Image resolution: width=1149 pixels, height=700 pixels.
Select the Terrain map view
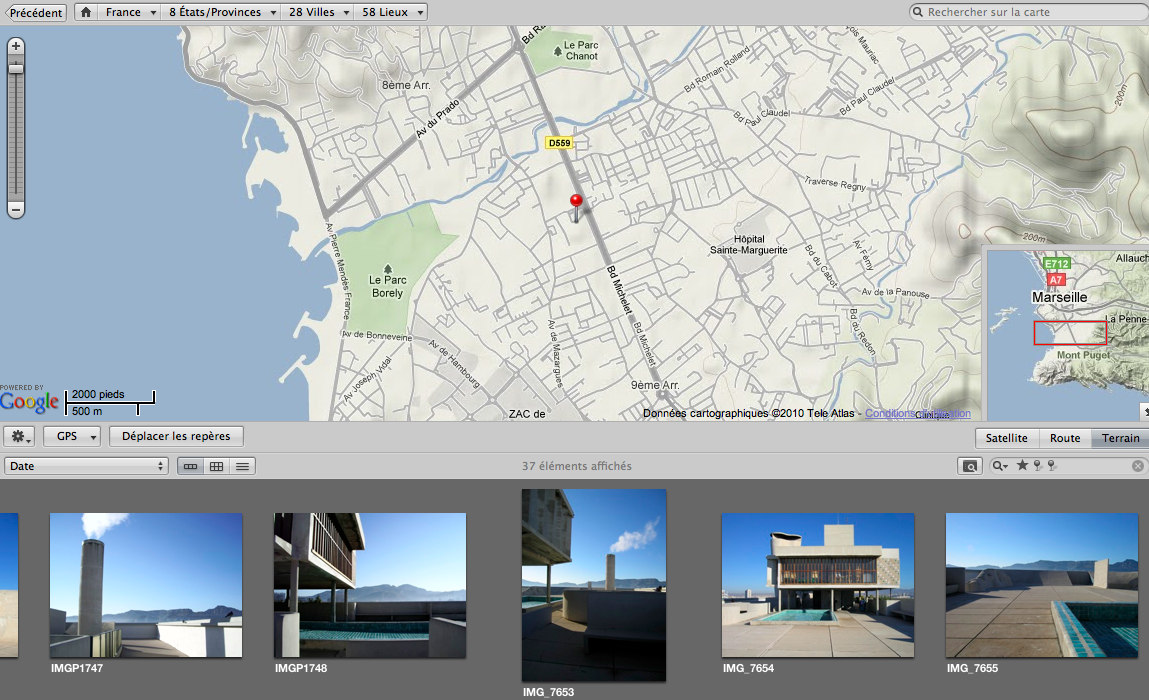(x=1119, y=438)
